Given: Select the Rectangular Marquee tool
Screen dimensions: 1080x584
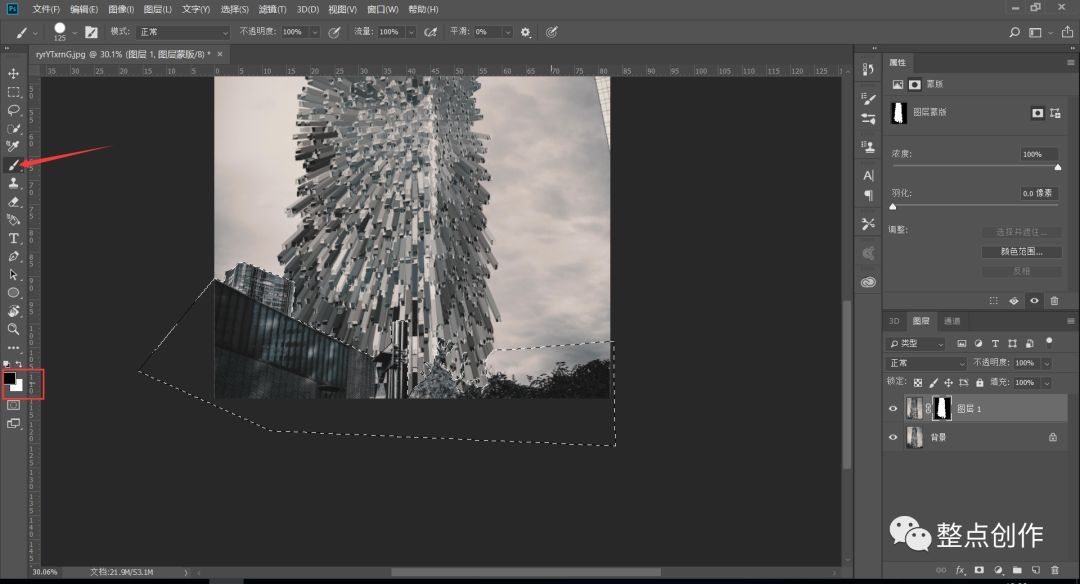Looking at the screenshot, I should click(x=13, y=92).
